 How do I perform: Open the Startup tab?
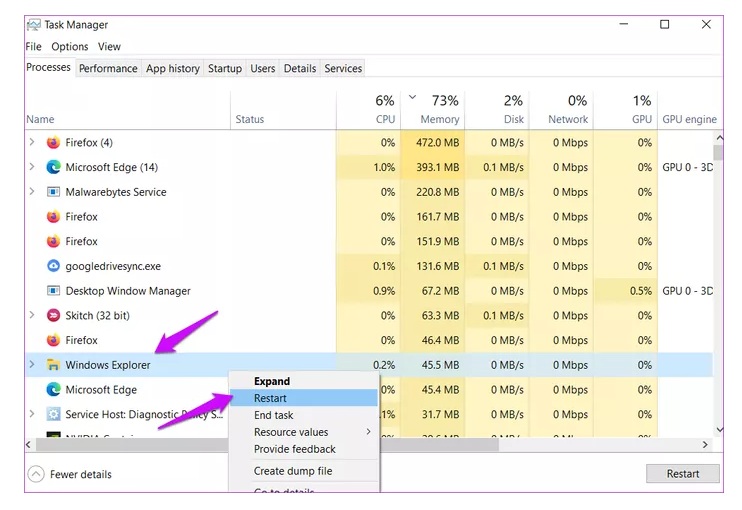coord(225,68)
